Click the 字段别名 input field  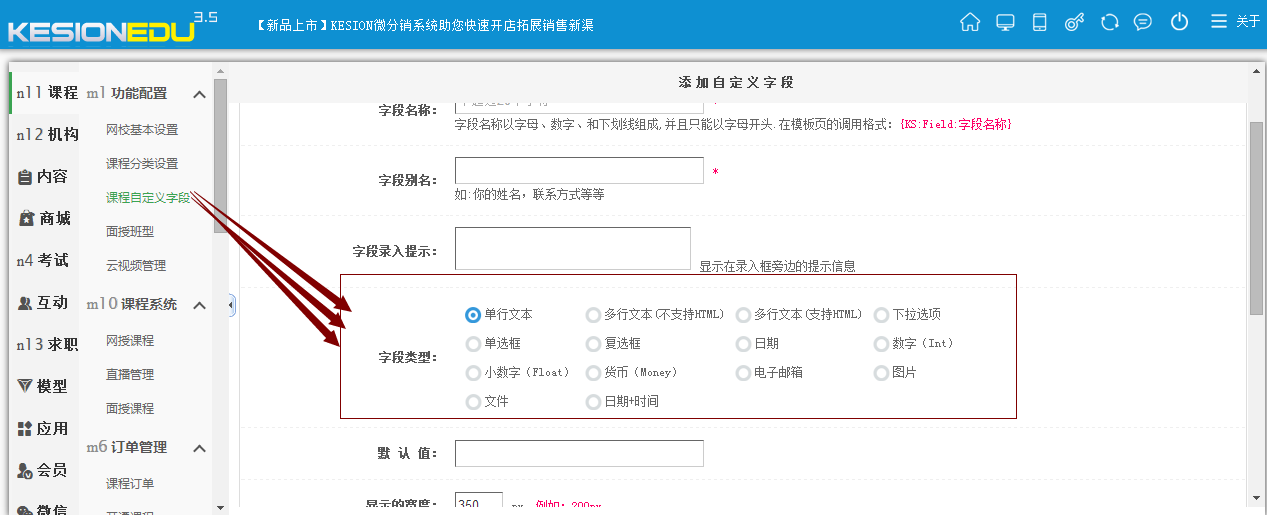pos(579,171)
